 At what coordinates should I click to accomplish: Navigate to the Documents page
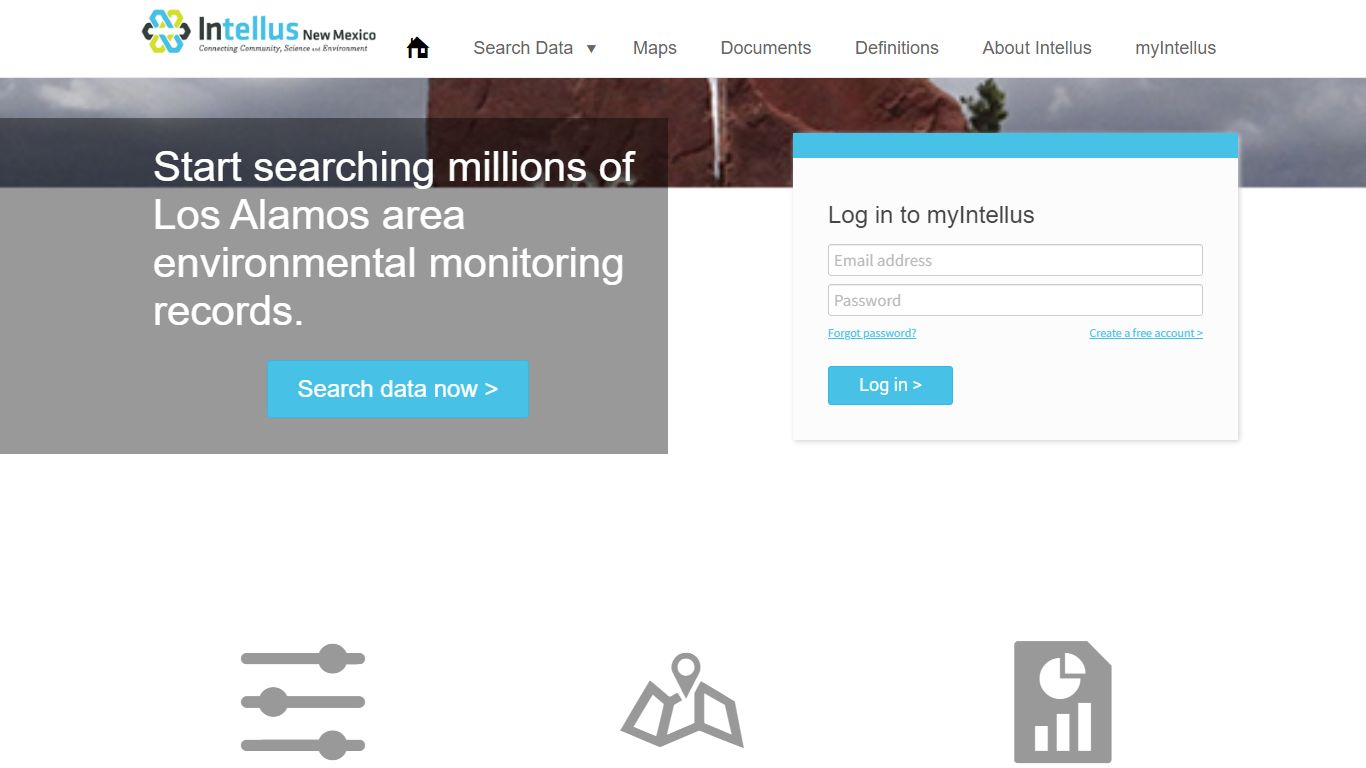point(766,48)
